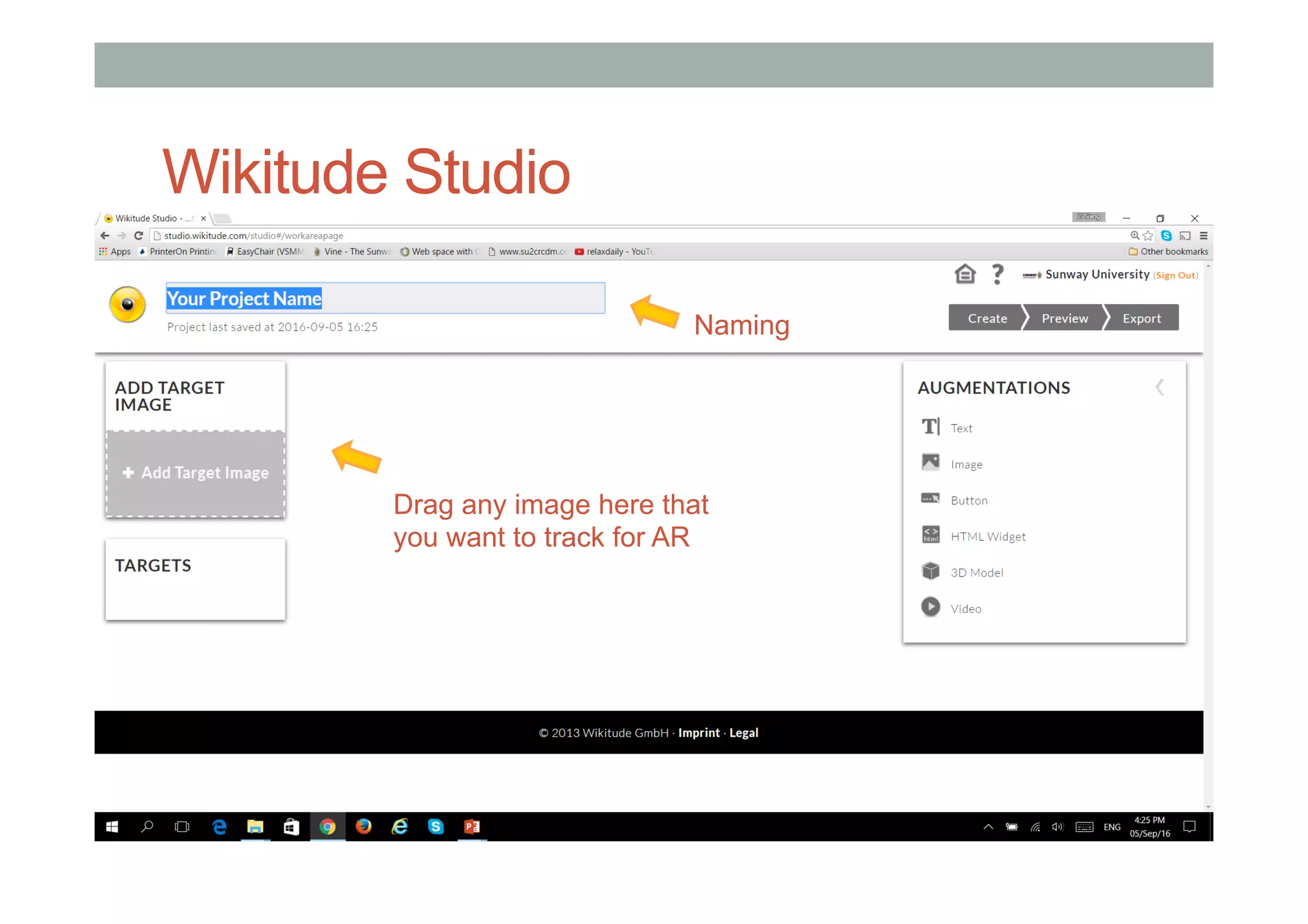Collapse the Augmentations panel with chevron
Viewport: 1308px width, 924px height.
pyautogui.click(x=1160, y=387)
